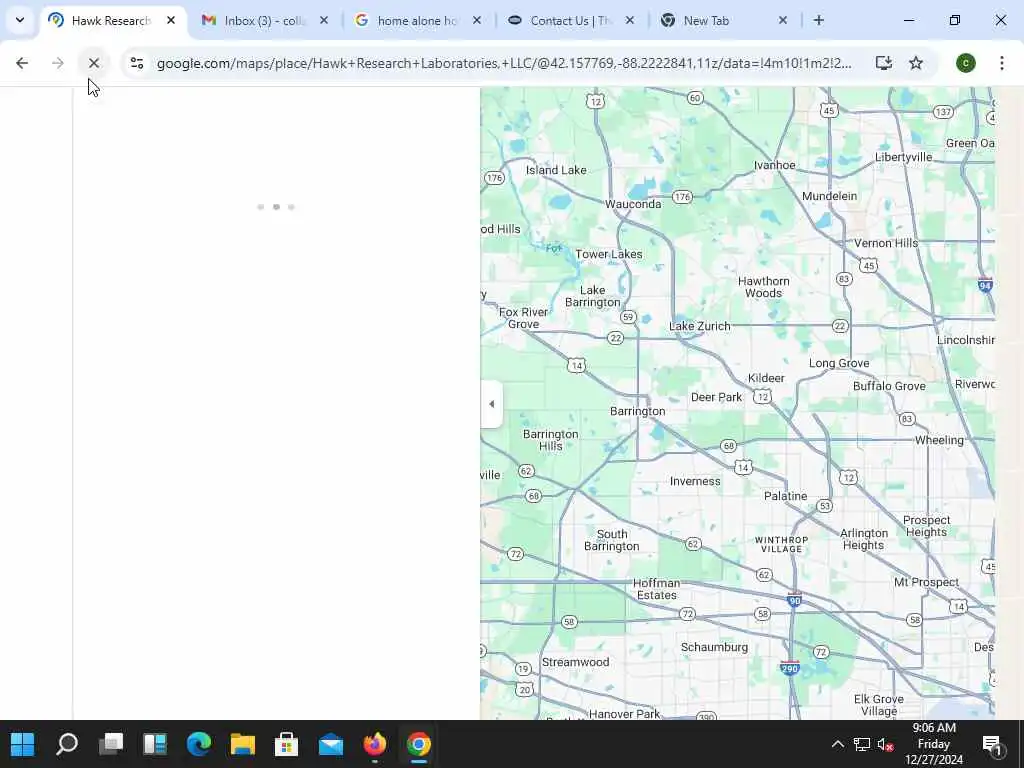Click Elk Grove Village label on the map
This screenshot has width=1024, height=768.
click(x=878, y=705)
